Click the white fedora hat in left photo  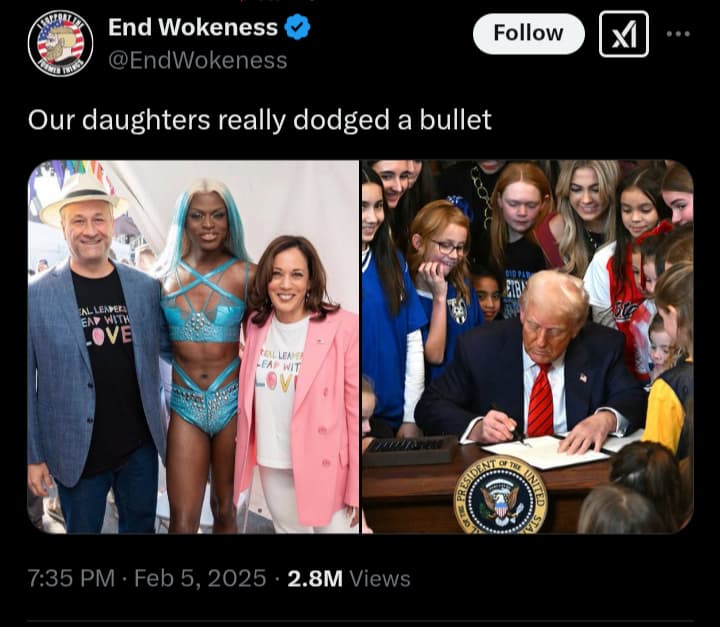(79, 197)
